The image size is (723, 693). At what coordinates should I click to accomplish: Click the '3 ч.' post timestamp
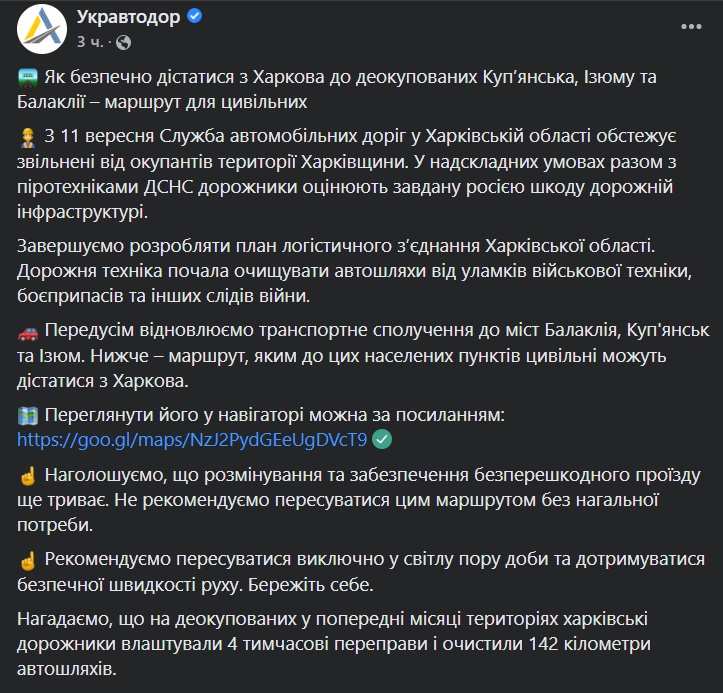tap(92, 43)
